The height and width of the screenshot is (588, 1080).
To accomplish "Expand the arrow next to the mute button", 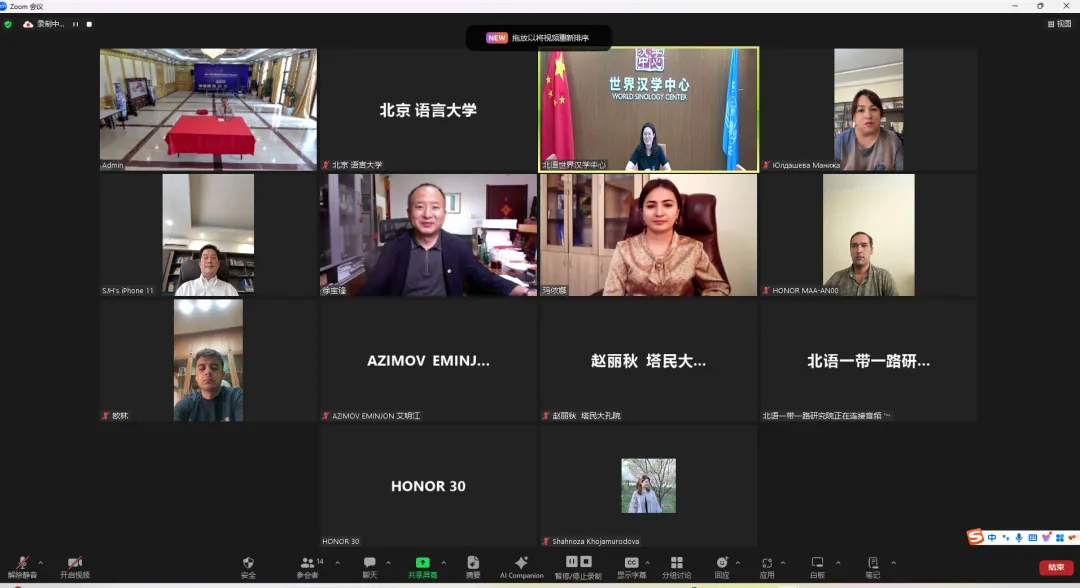I will [x=42, y=562].
